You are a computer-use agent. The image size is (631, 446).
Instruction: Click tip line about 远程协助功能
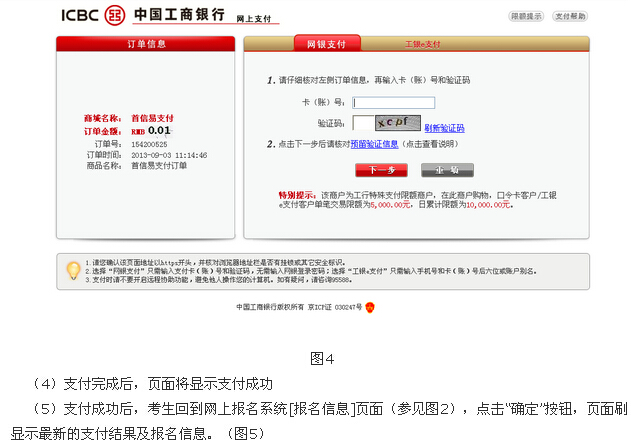click(219, 280)
